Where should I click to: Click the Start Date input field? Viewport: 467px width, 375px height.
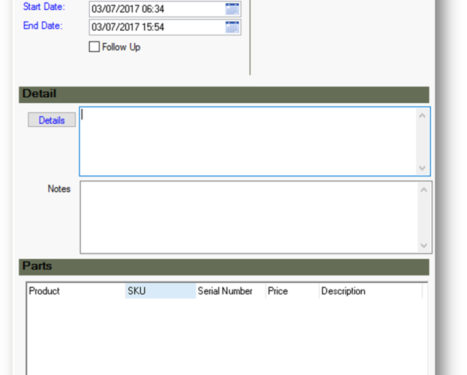[x=157, y=9]
